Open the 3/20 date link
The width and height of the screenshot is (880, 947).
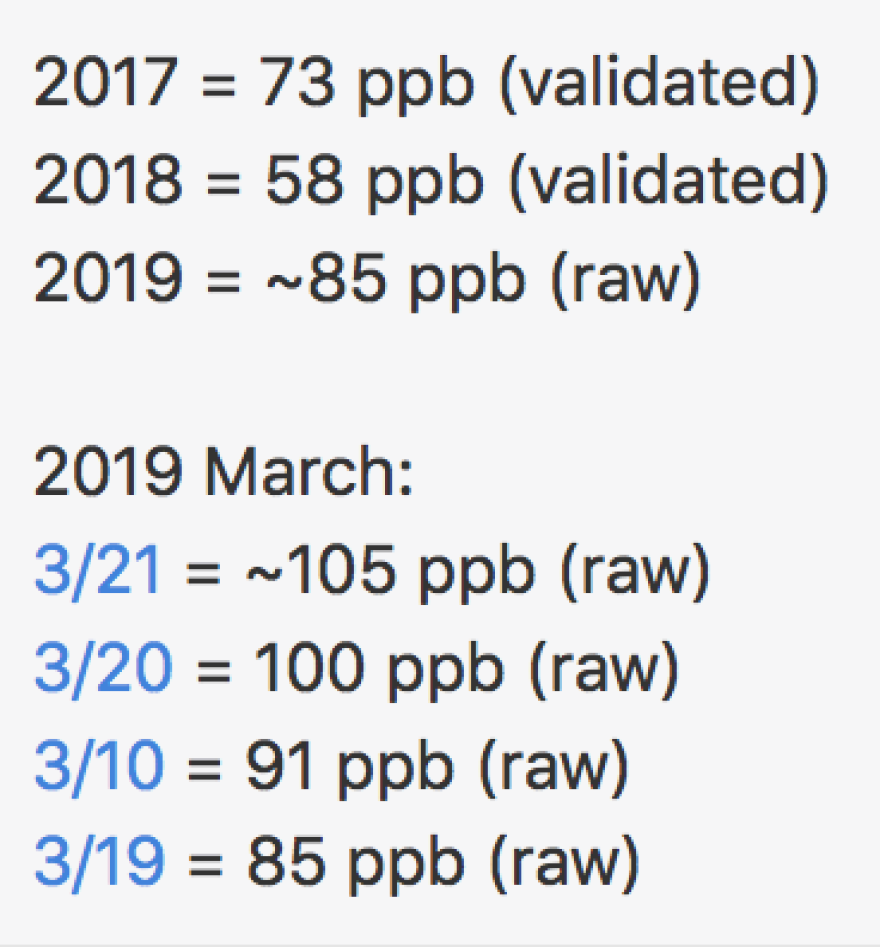click(103, 668)
